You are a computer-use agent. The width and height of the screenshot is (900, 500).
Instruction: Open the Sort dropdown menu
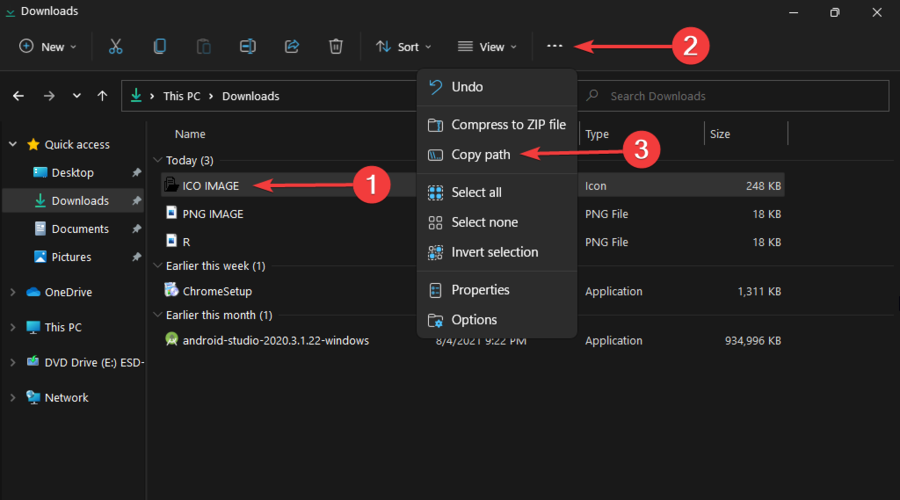point(403,46)
